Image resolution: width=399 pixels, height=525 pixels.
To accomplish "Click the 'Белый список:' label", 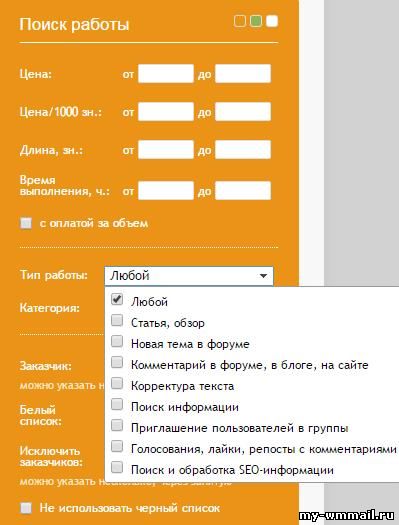I will click(x=41, y=416).
